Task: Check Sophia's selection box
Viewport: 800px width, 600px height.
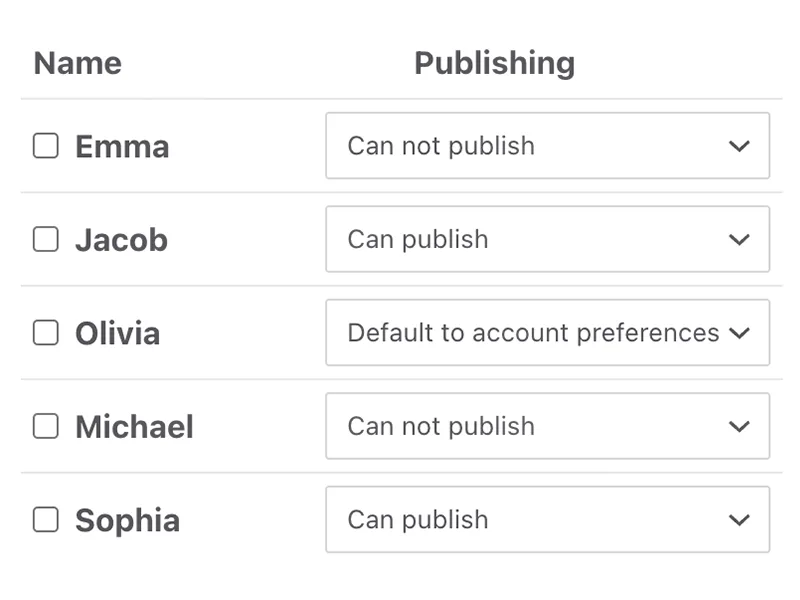Action: (46, 520)
